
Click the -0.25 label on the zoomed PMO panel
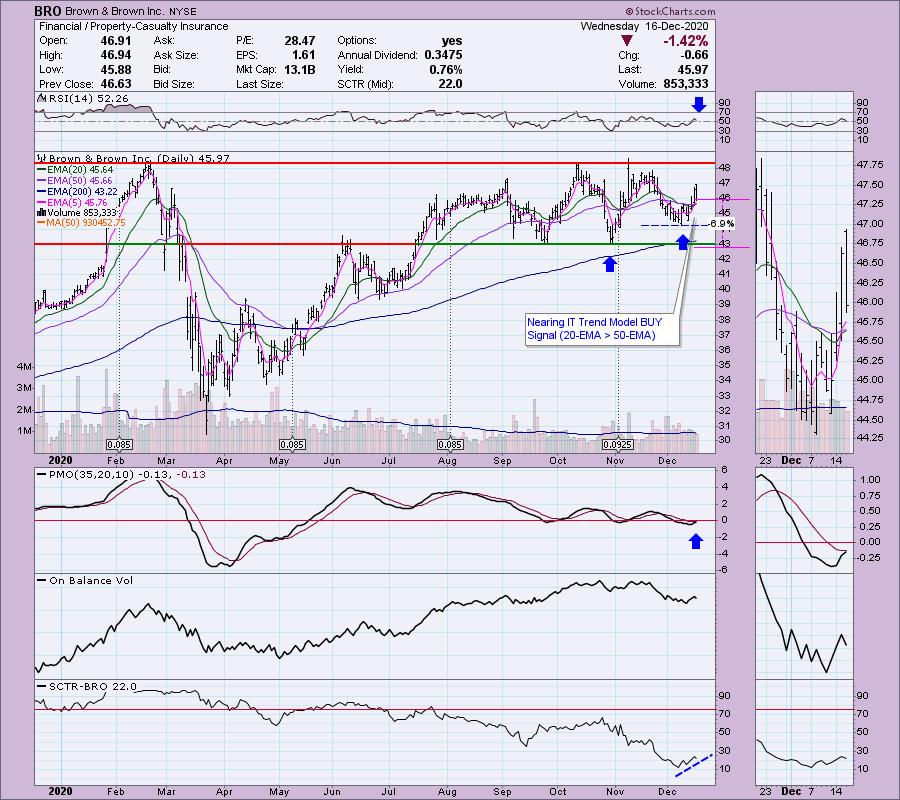868,558
